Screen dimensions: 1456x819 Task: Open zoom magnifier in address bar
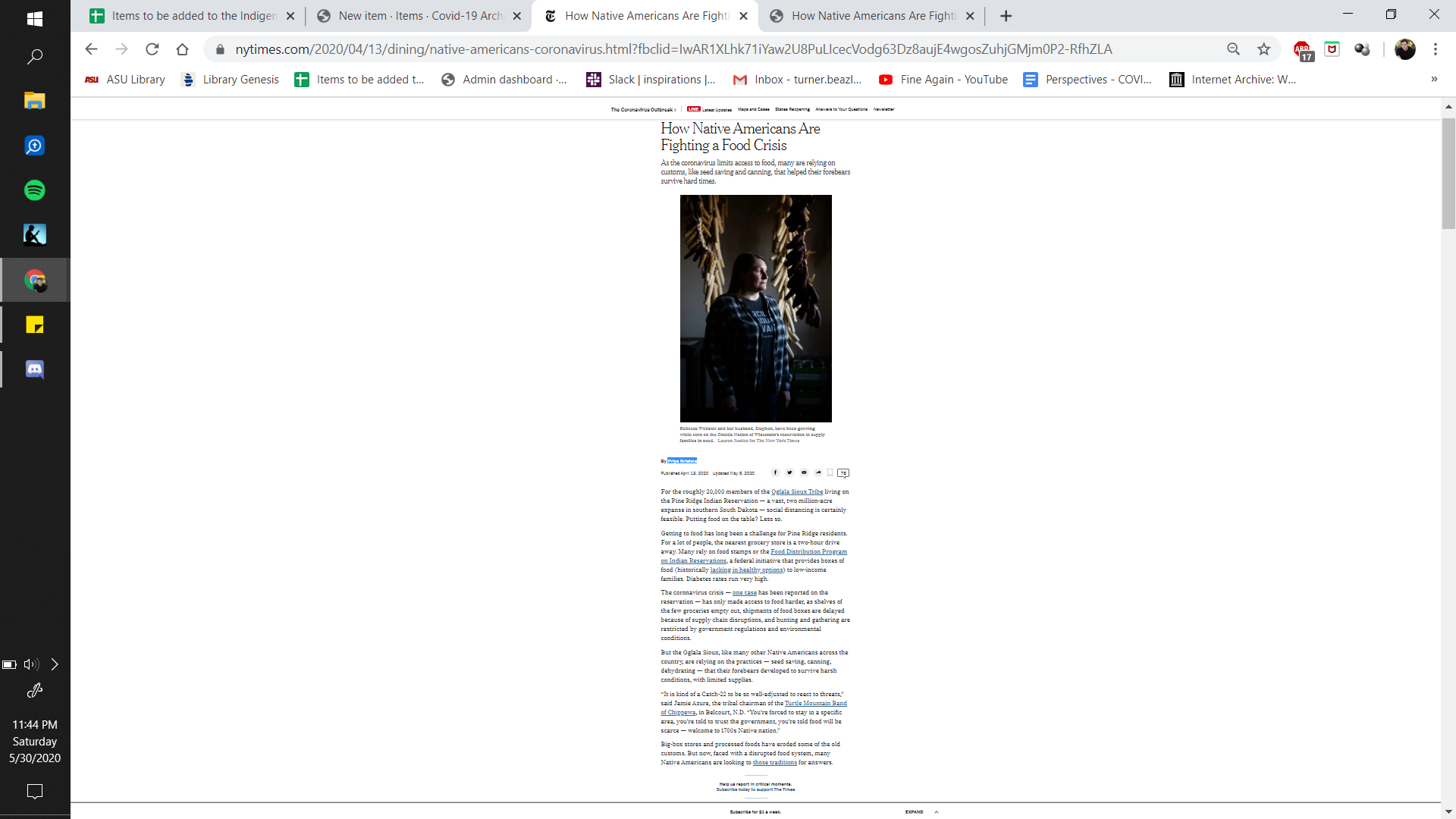tap(1233, 49)
